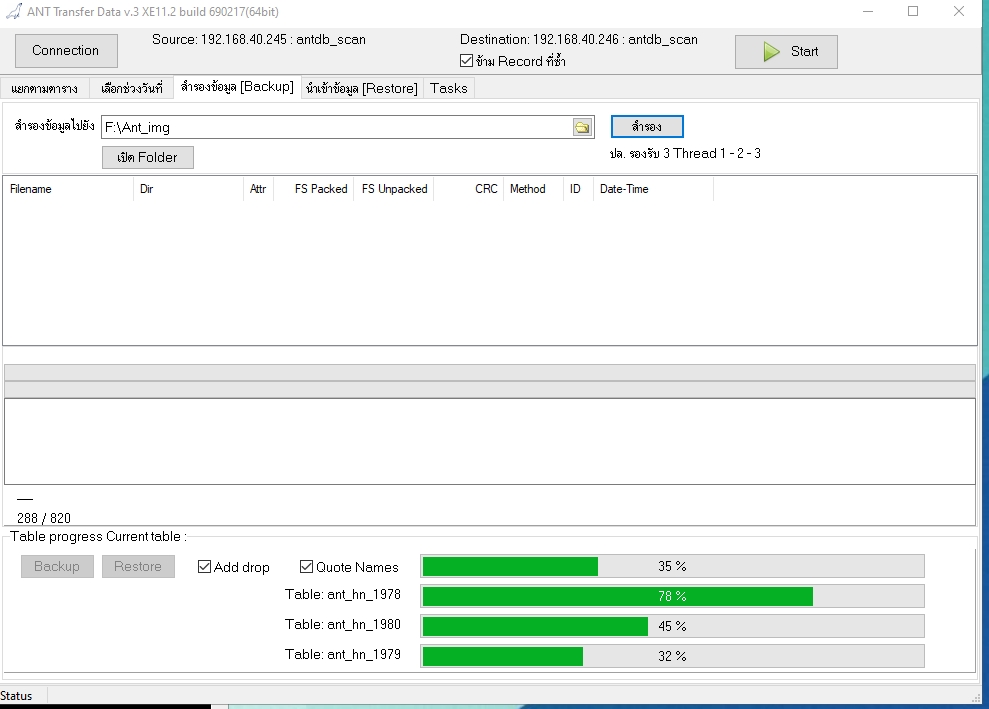Screen dimensions: 989x709
Task: Open the เลือกช่วงวันที่ tab
Action: [131, 88]
